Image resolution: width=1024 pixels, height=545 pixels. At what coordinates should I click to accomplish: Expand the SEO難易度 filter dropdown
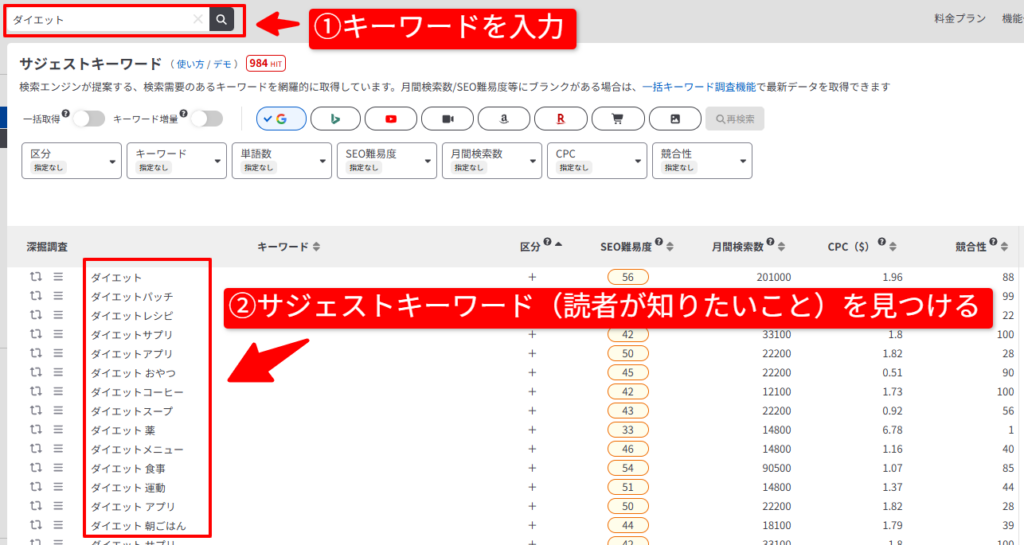coord(387,160)
